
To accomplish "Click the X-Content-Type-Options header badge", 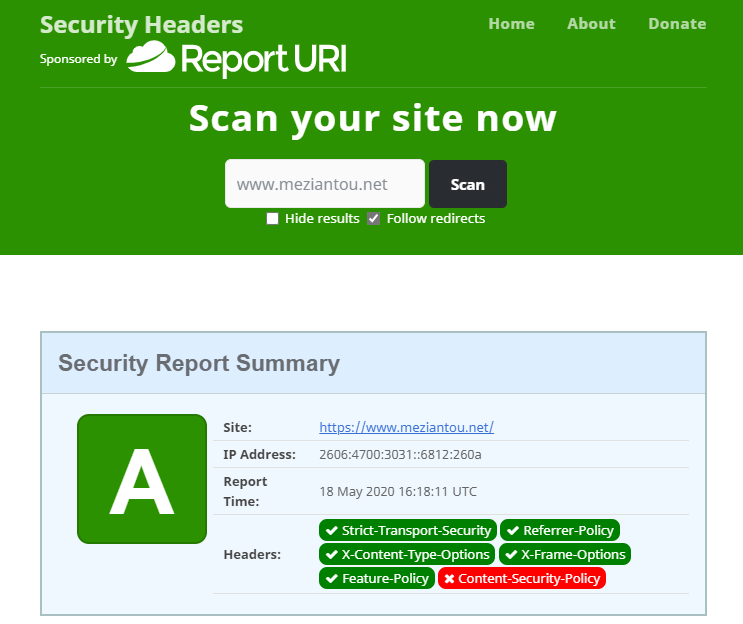I will pos(407,554).
